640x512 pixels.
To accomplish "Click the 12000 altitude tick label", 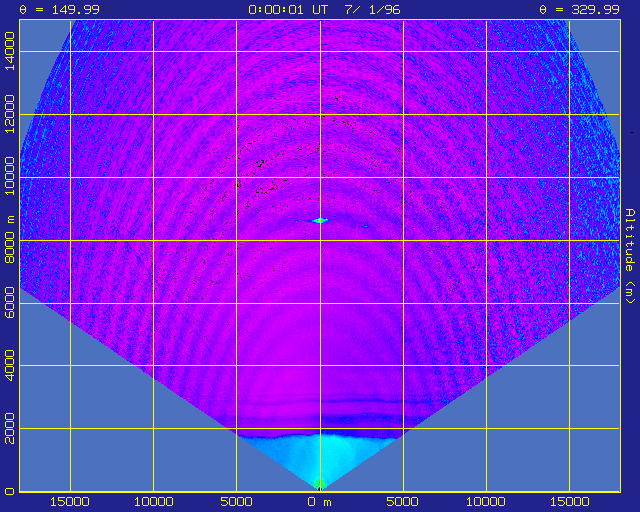I will (x=9, y=114).
